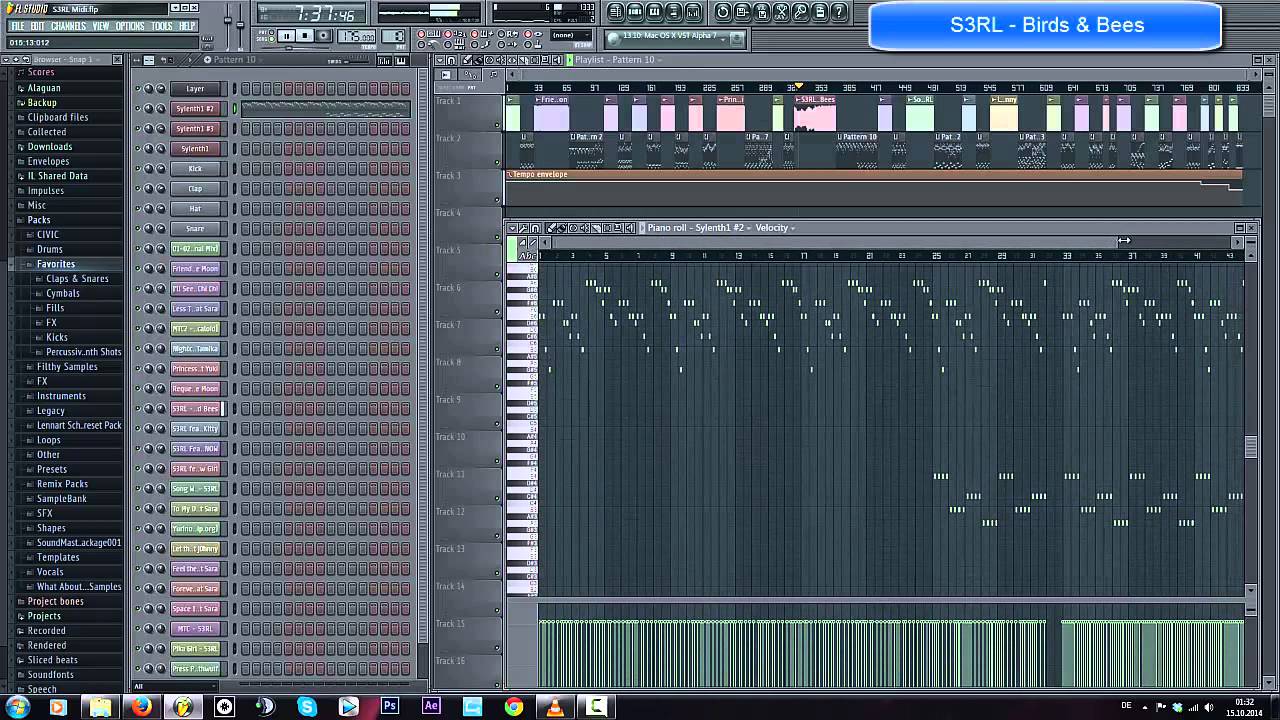
Task: Select the Snare channel button
Action: [x=195, y=228]
